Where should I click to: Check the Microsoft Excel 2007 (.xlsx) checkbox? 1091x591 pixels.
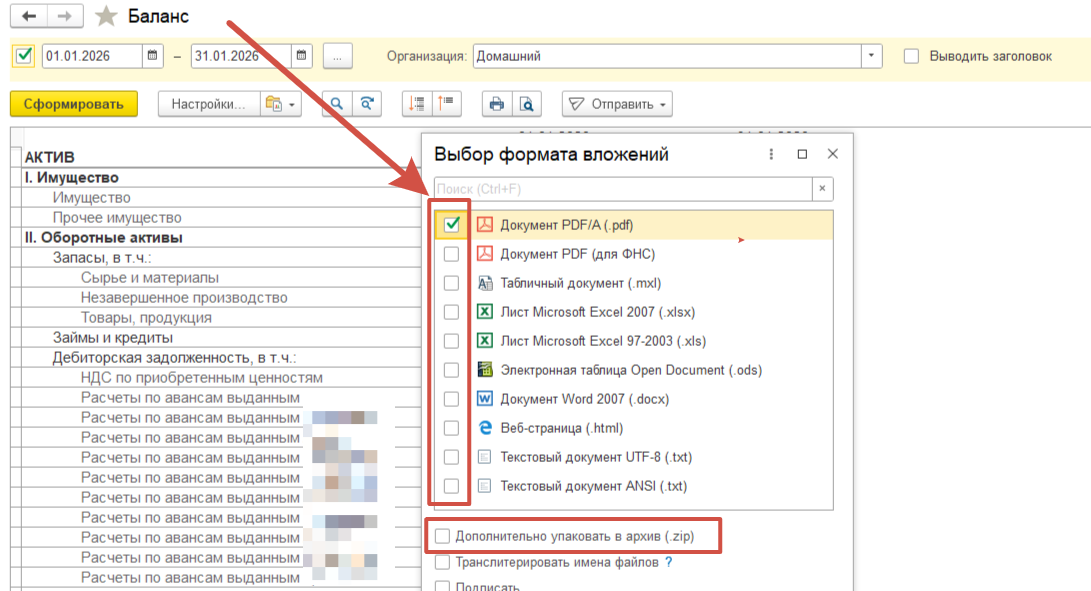(451, 312)
